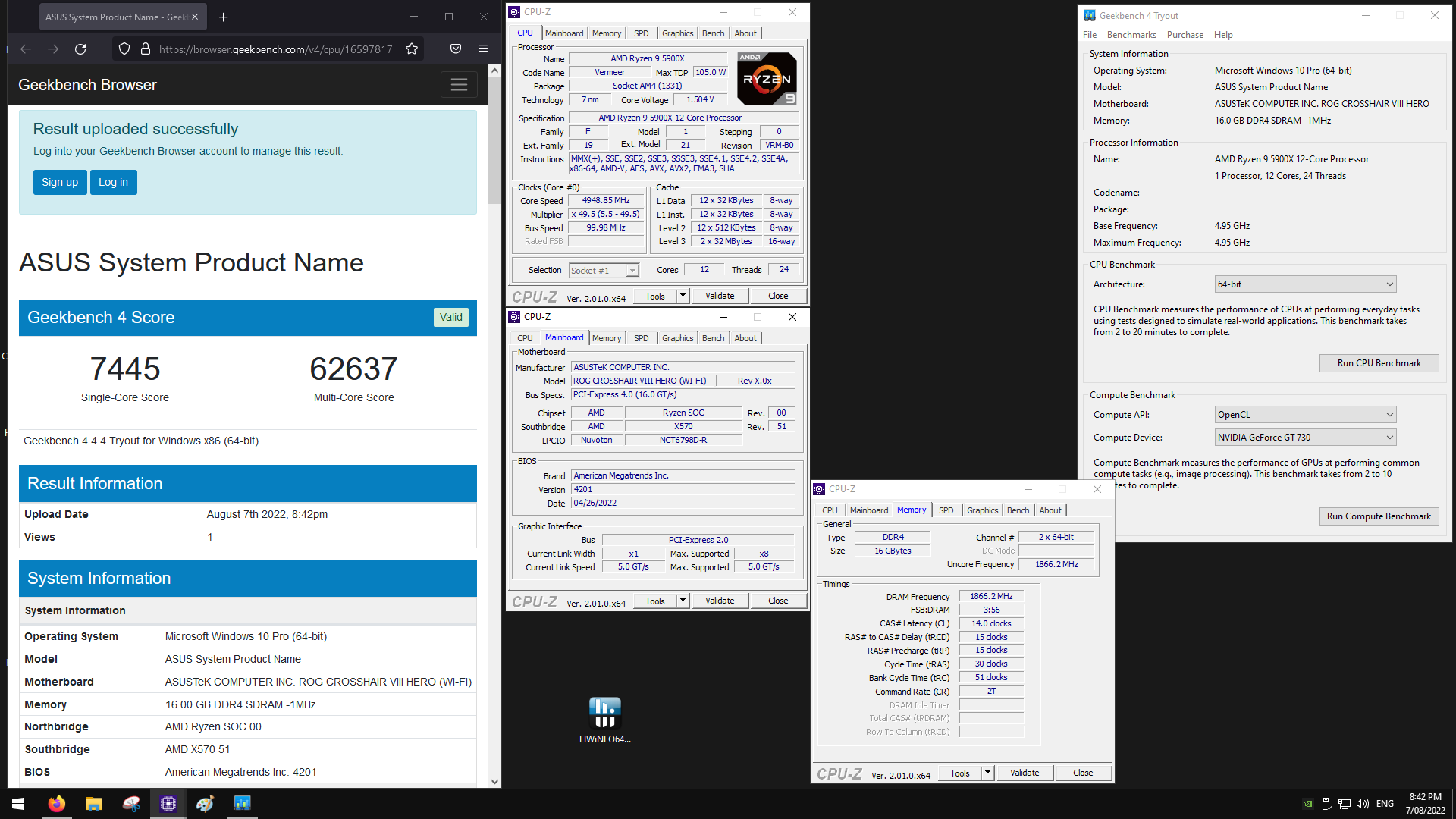Click the single-core score 7445
The height and width of the screenshot is (819, 1456).
[x=125, y=369]
